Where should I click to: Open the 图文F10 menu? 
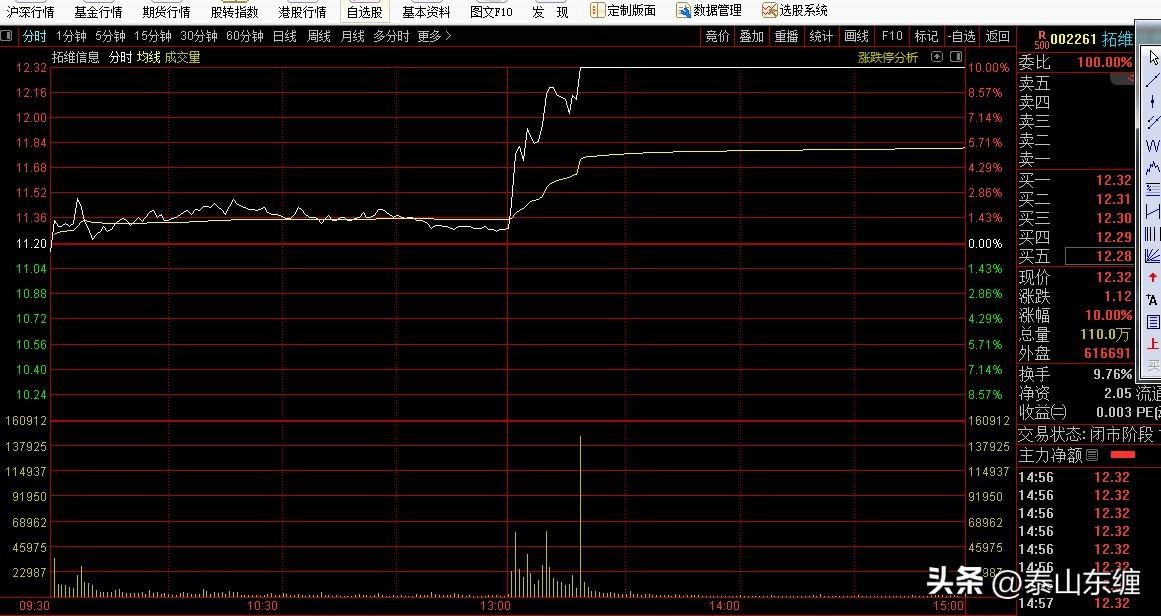click(x=492, y=12)
